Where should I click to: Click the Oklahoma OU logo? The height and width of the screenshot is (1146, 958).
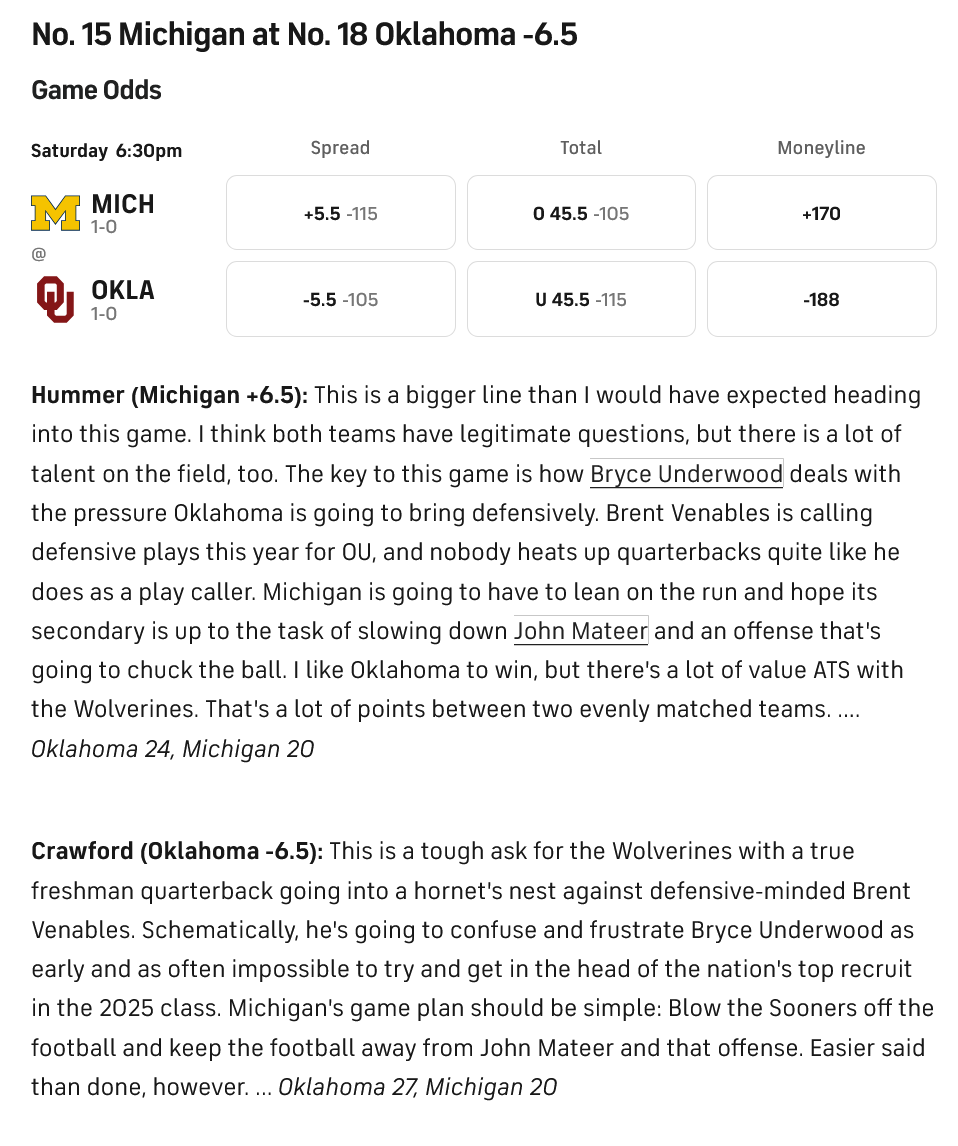[x=56, y=299]
